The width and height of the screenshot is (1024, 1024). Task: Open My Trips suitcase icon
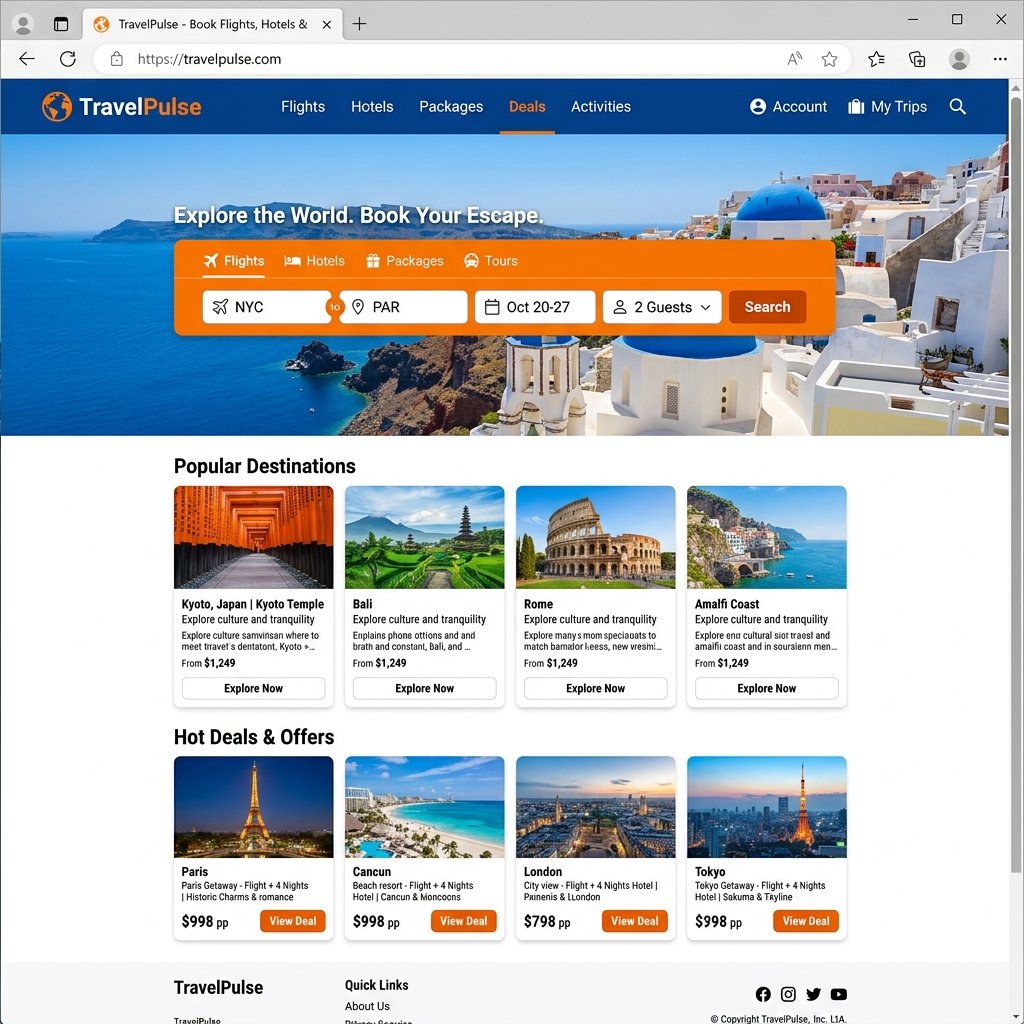tap(856, 106)
